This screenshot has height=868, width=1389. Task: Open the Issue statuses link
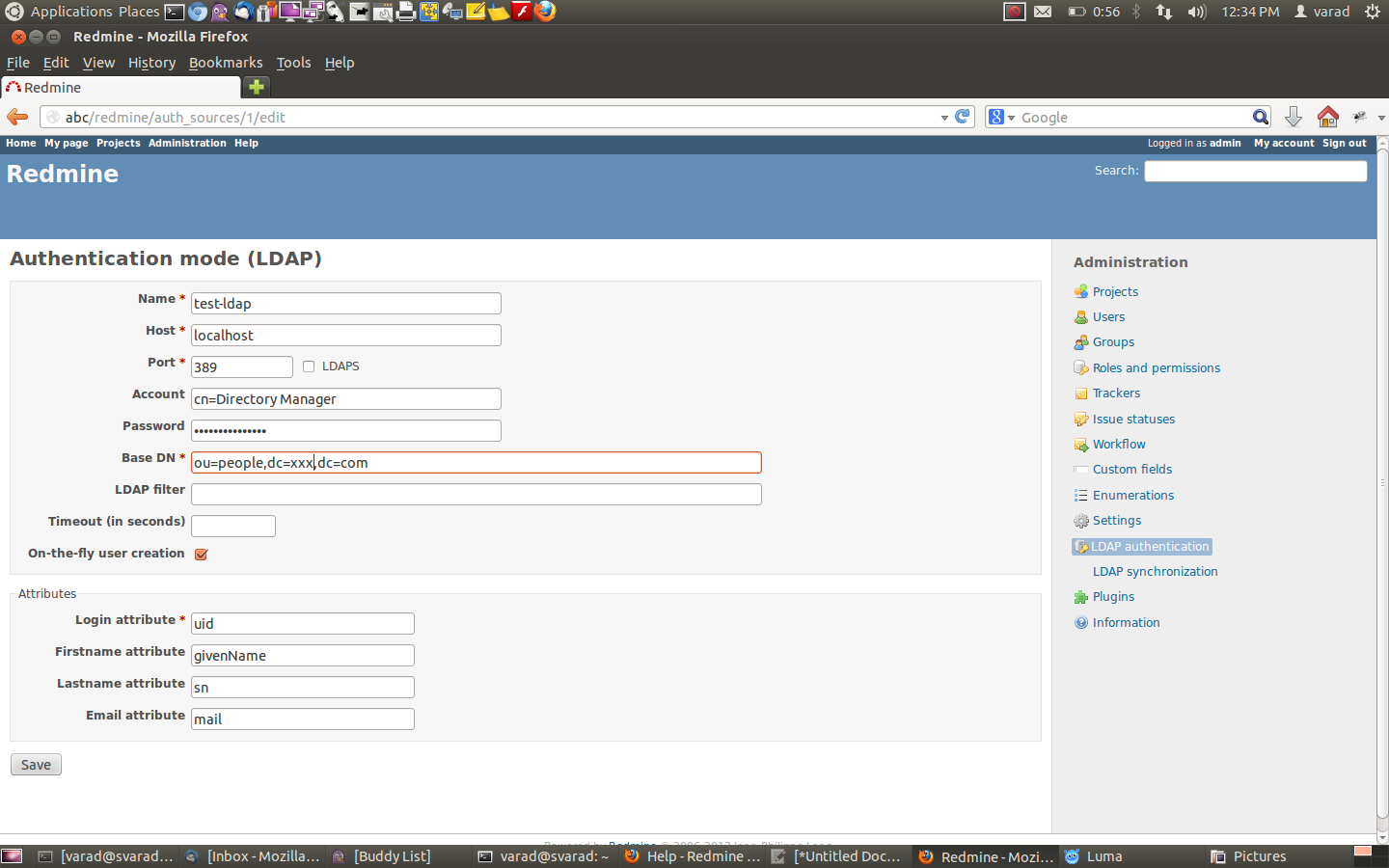tap(1133, 419)
